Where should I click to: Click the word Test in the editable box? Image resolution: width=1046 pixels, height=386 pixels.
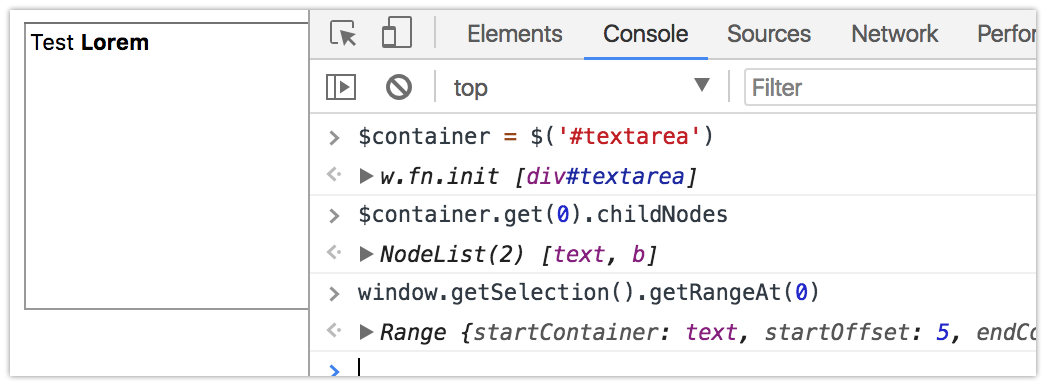coord(53,43)
